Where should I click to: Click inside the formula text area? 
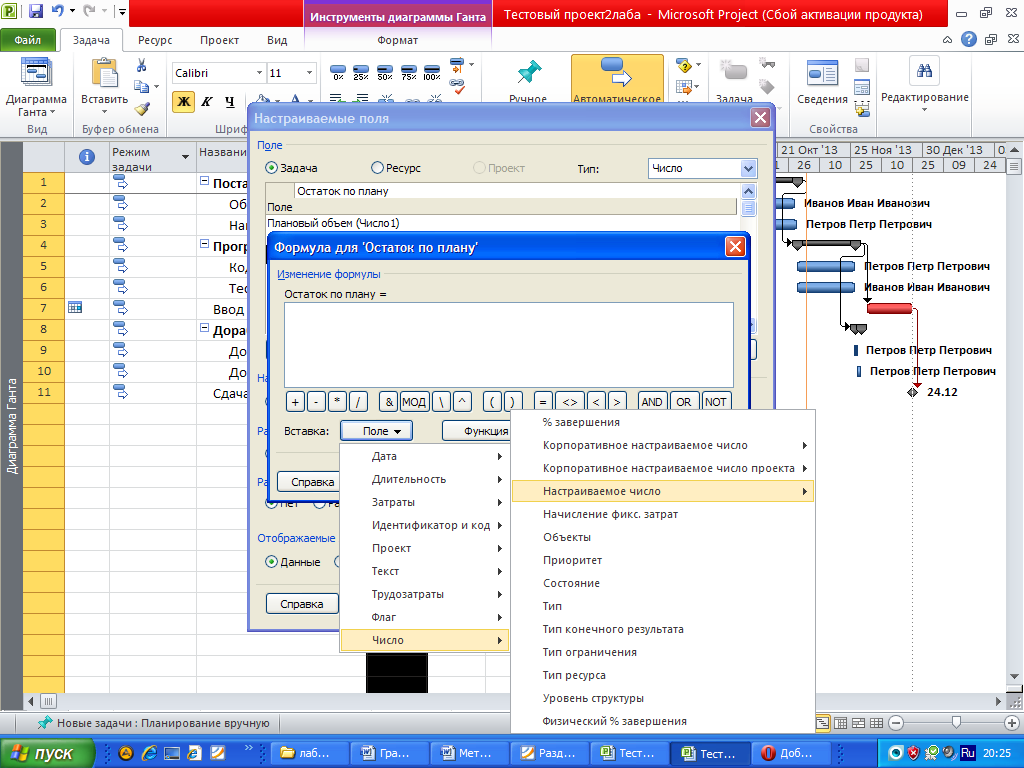pyautogui.click(x=509, y=345)
